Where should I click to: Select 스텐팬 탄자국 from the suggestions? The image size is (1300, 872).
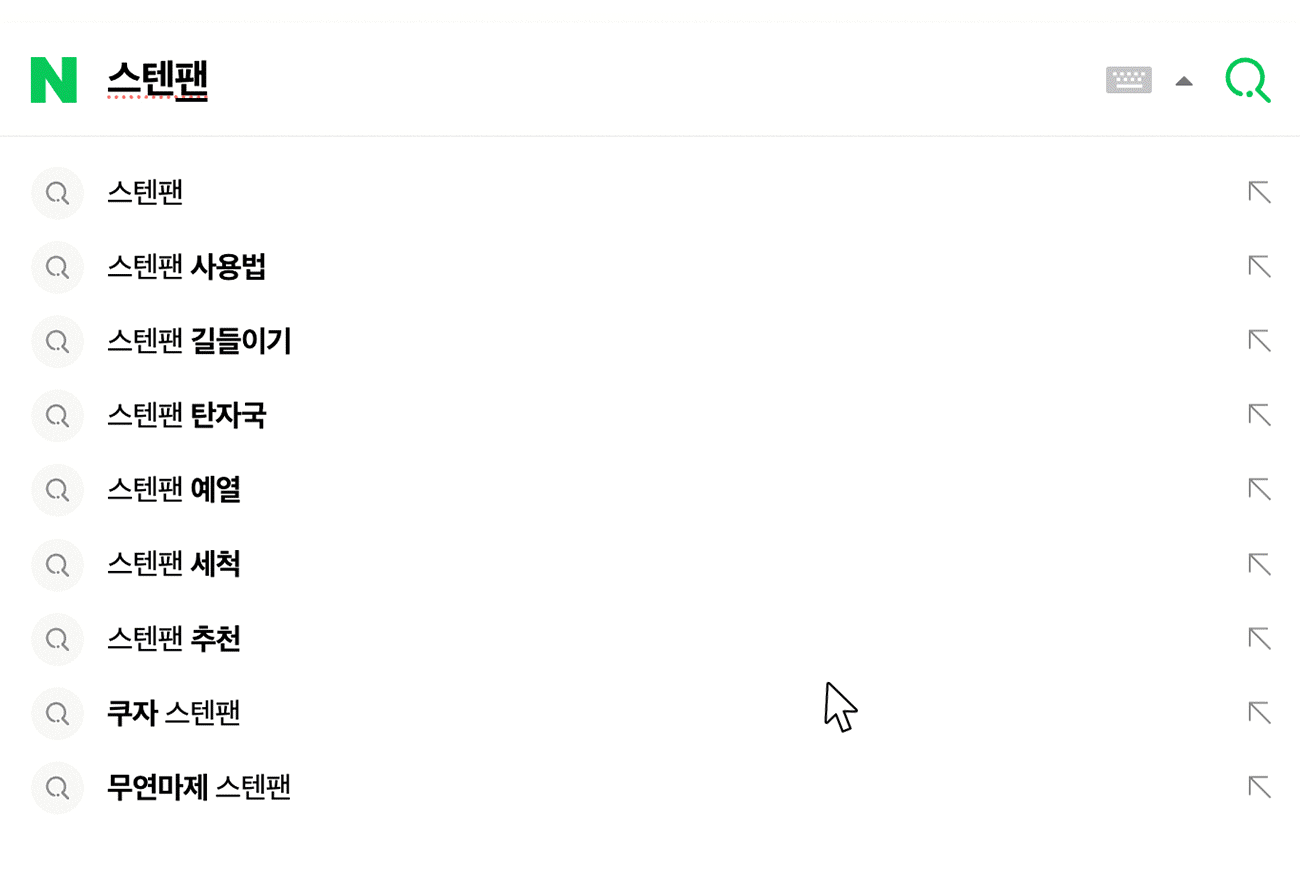pos(186,416)
